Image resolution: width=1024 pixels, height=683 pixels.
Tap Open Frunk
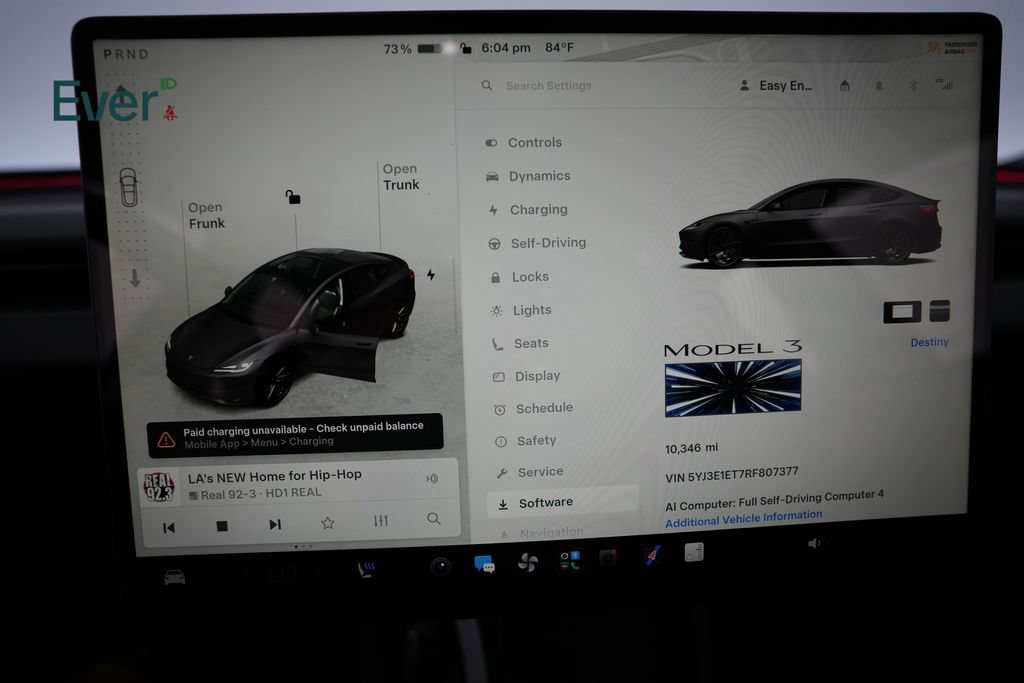[206, 215]
